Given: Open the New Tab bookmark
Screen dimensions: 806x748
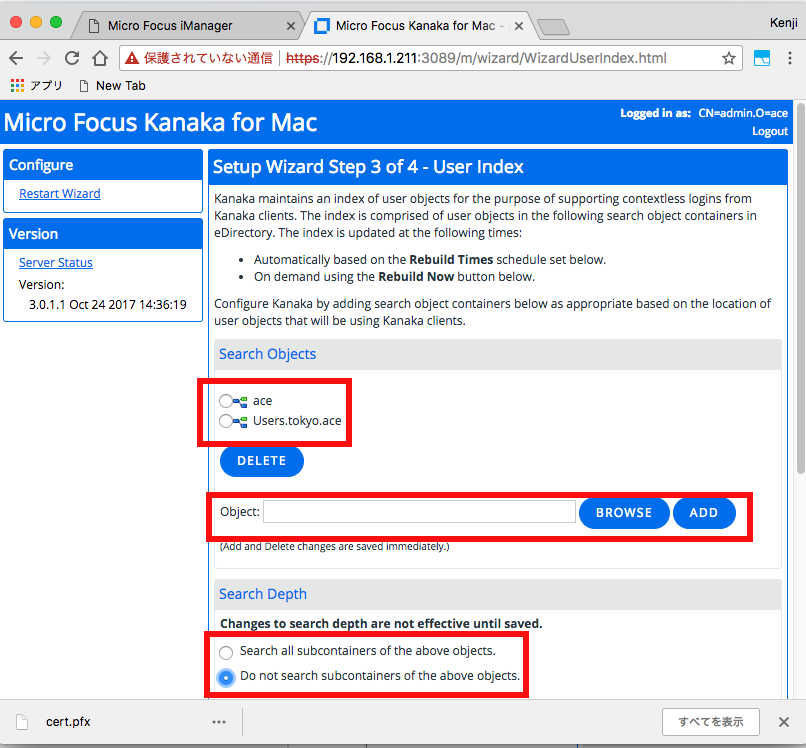Looking at the screenshot, I should point(113,85).
